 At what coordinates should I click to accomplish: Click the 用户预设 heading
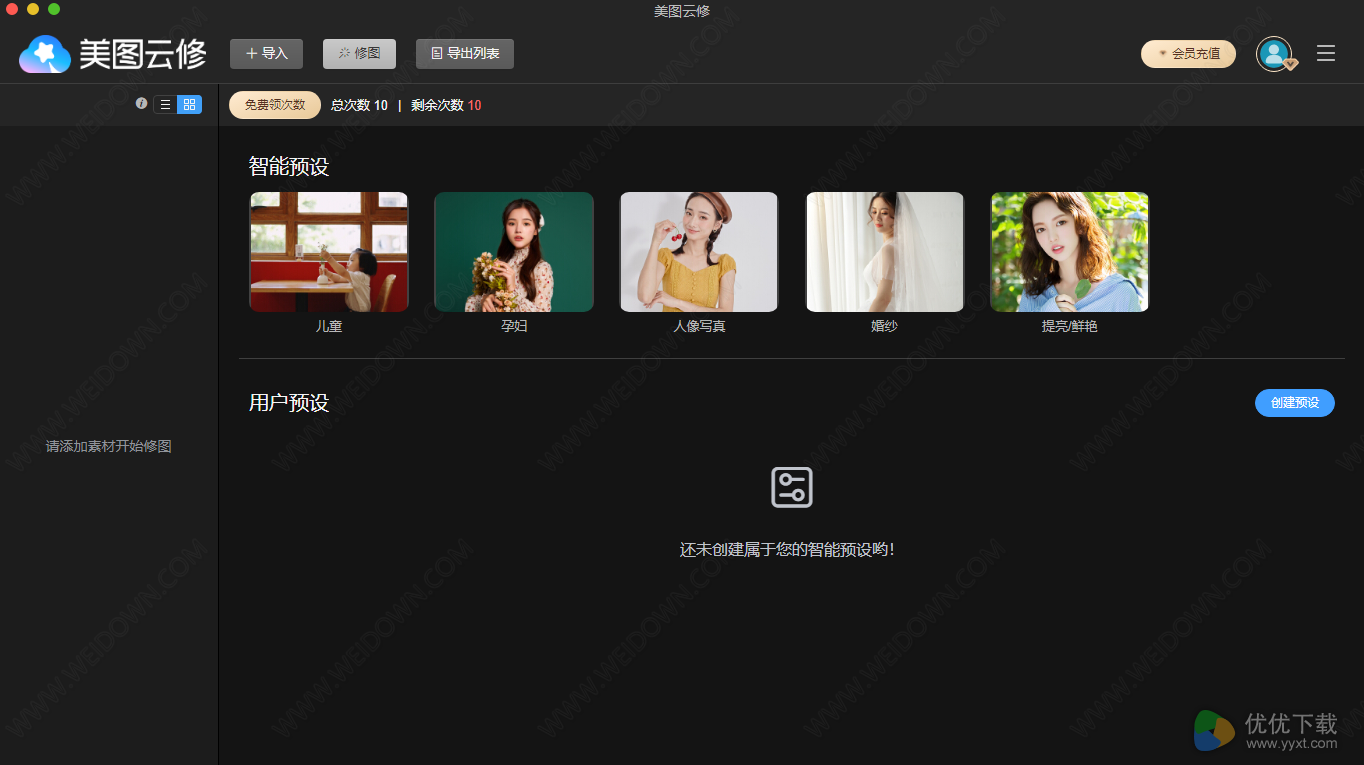pyautogui.click(x=289, y=403)
